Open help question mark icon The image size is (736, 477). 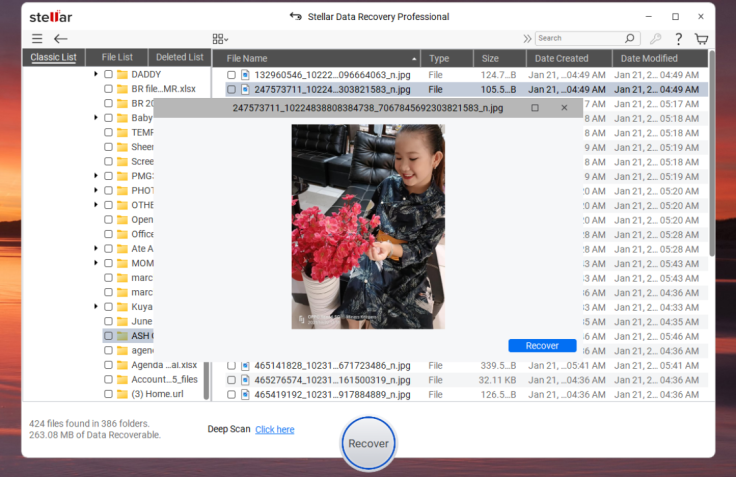click(x=679, y=39)
